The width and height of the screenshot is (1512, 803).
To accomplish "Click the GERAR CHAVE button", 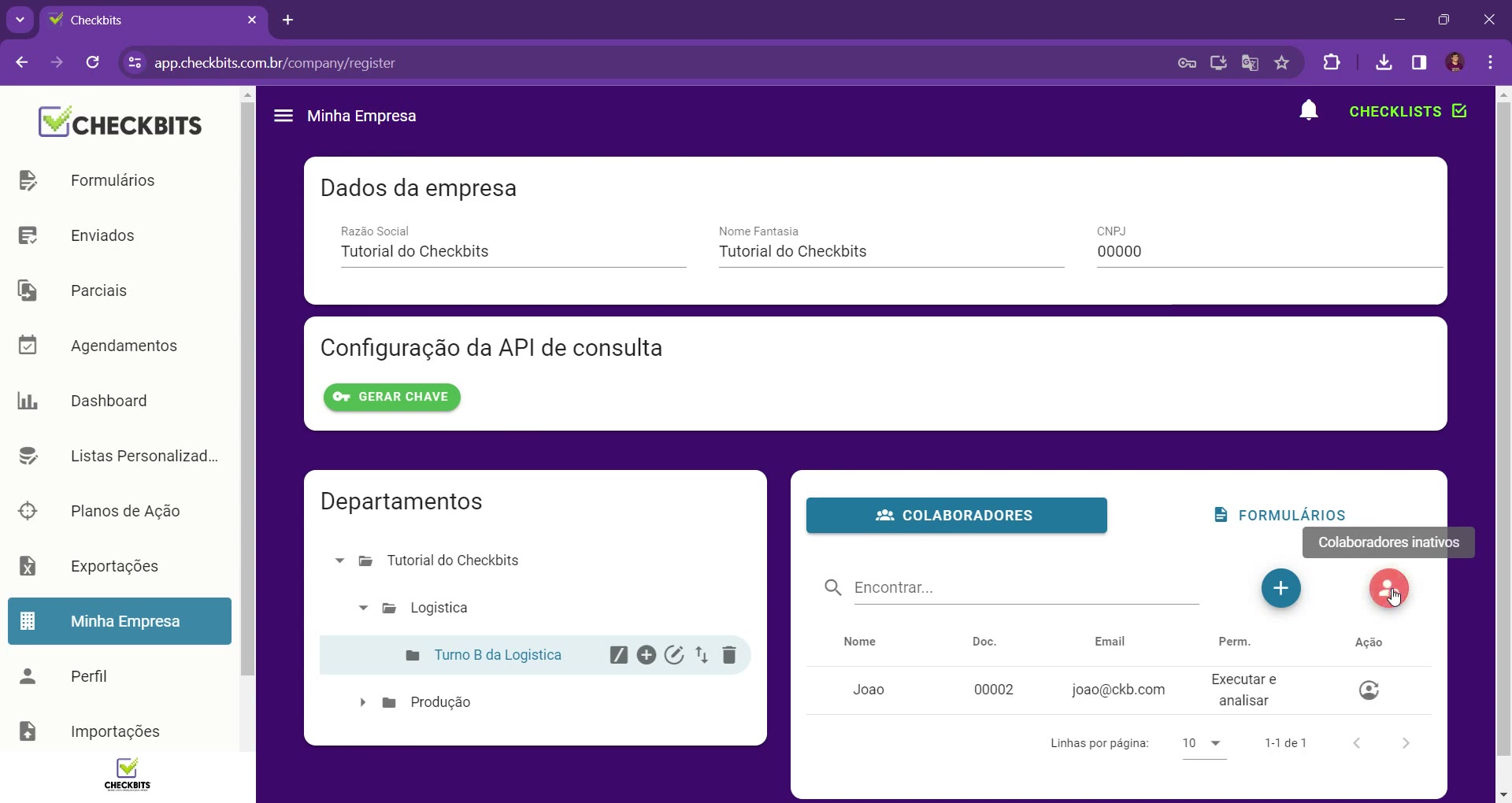I will click(x=392, y=397).
